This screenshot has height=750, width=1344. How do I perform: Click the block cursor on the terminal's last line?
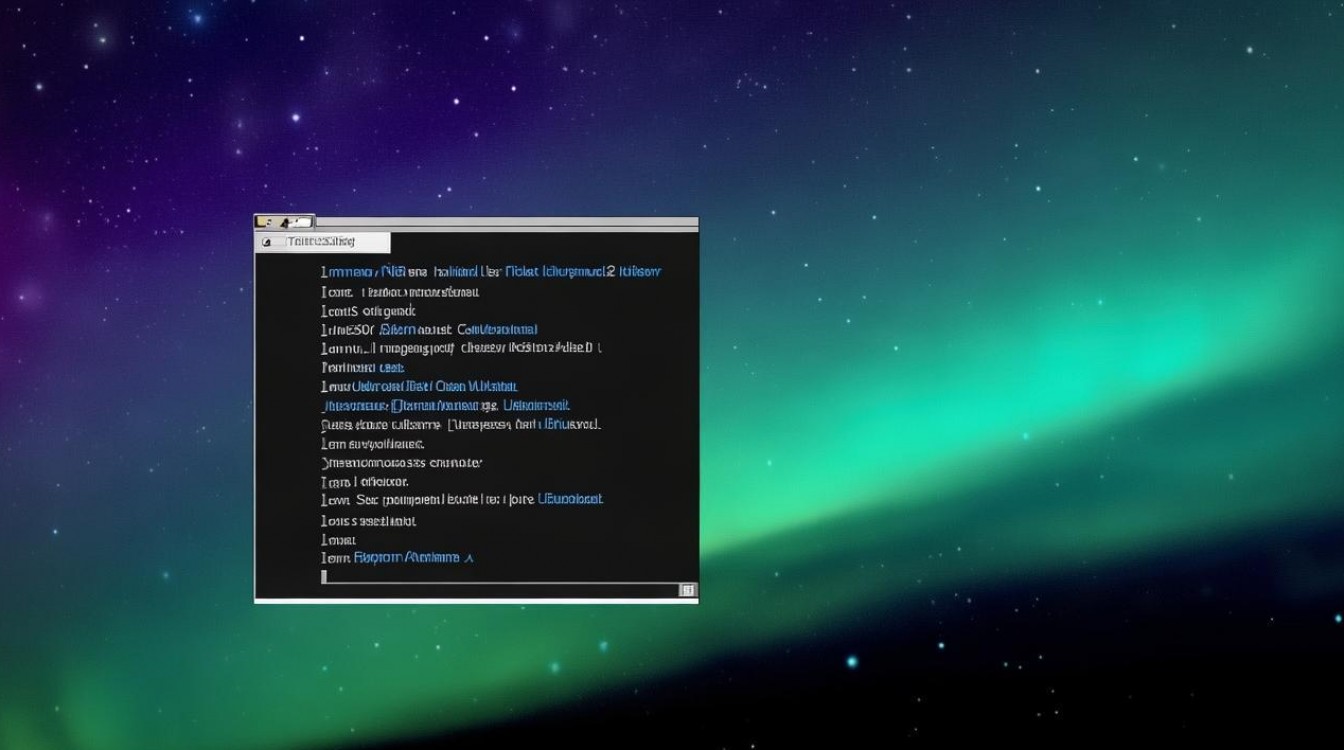[324, 577]
